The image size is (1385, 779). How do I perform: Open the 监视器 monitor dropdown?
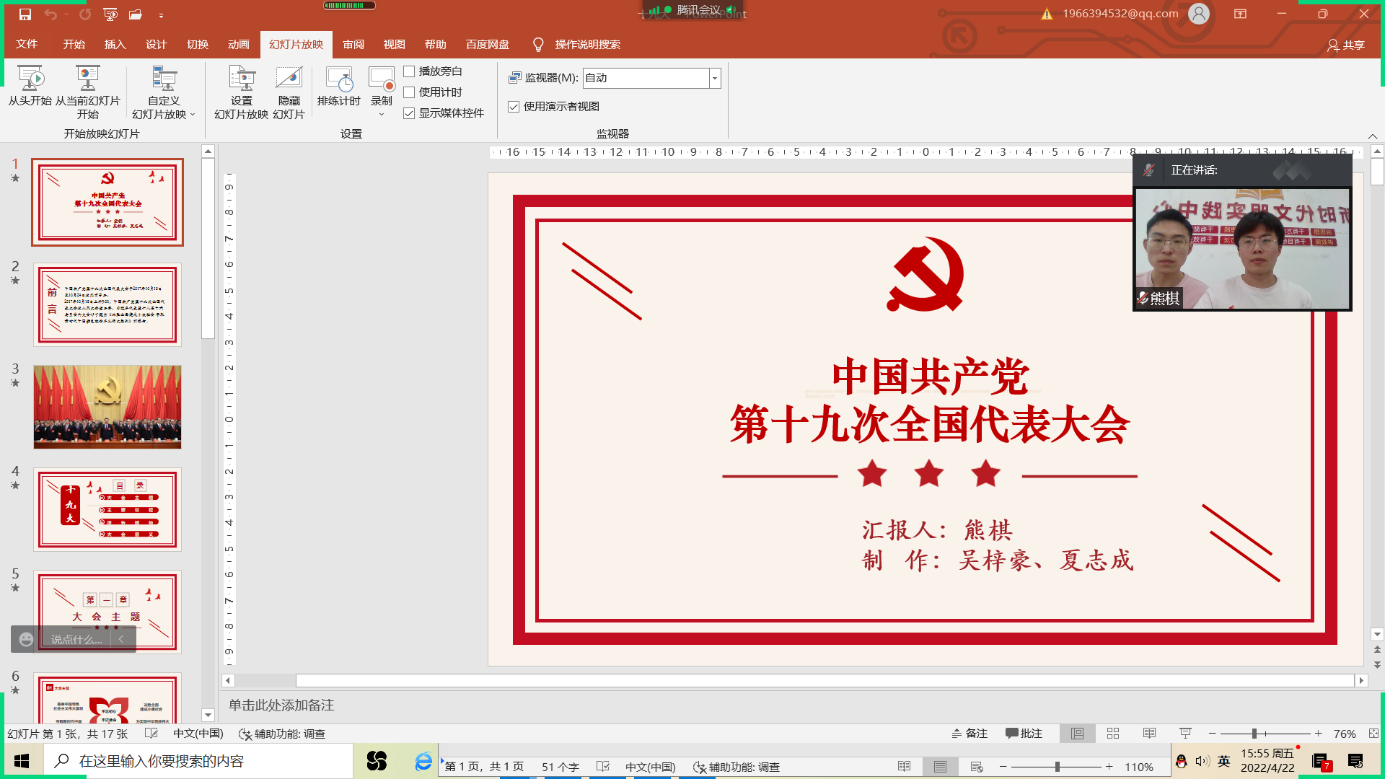[715, 78]
